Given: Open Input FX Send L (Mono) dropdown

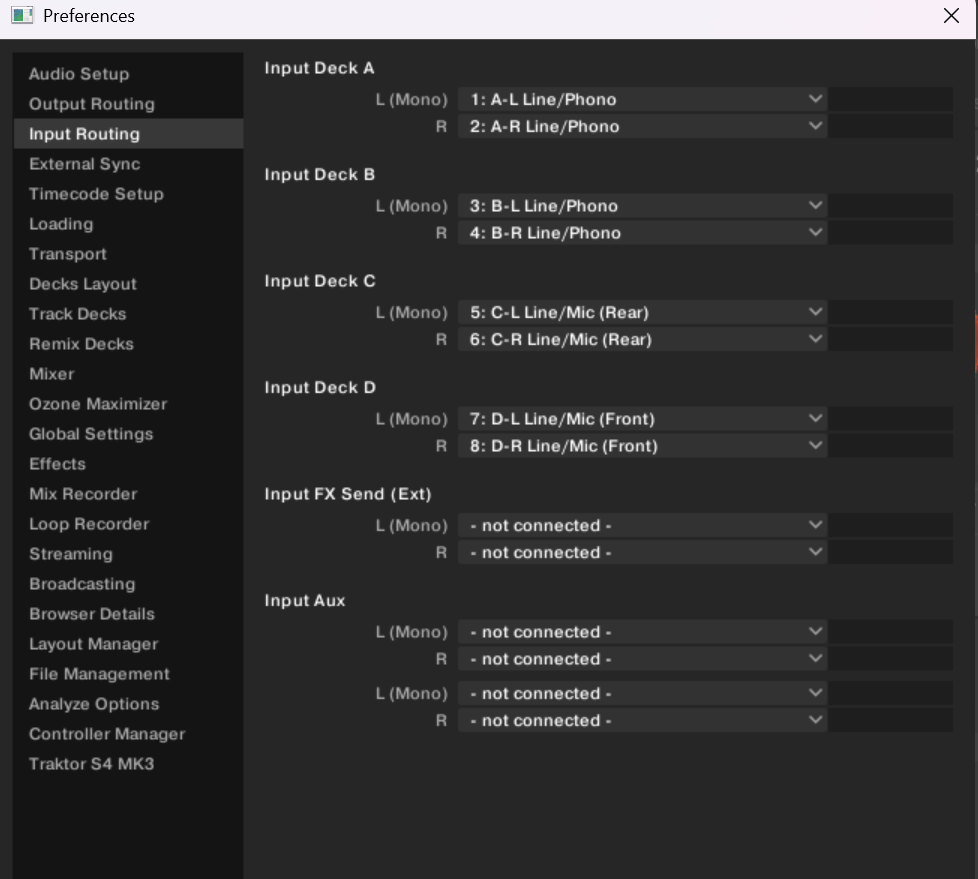Looking at the screenshot, I should pyautogui.click(x=642, y=525).
